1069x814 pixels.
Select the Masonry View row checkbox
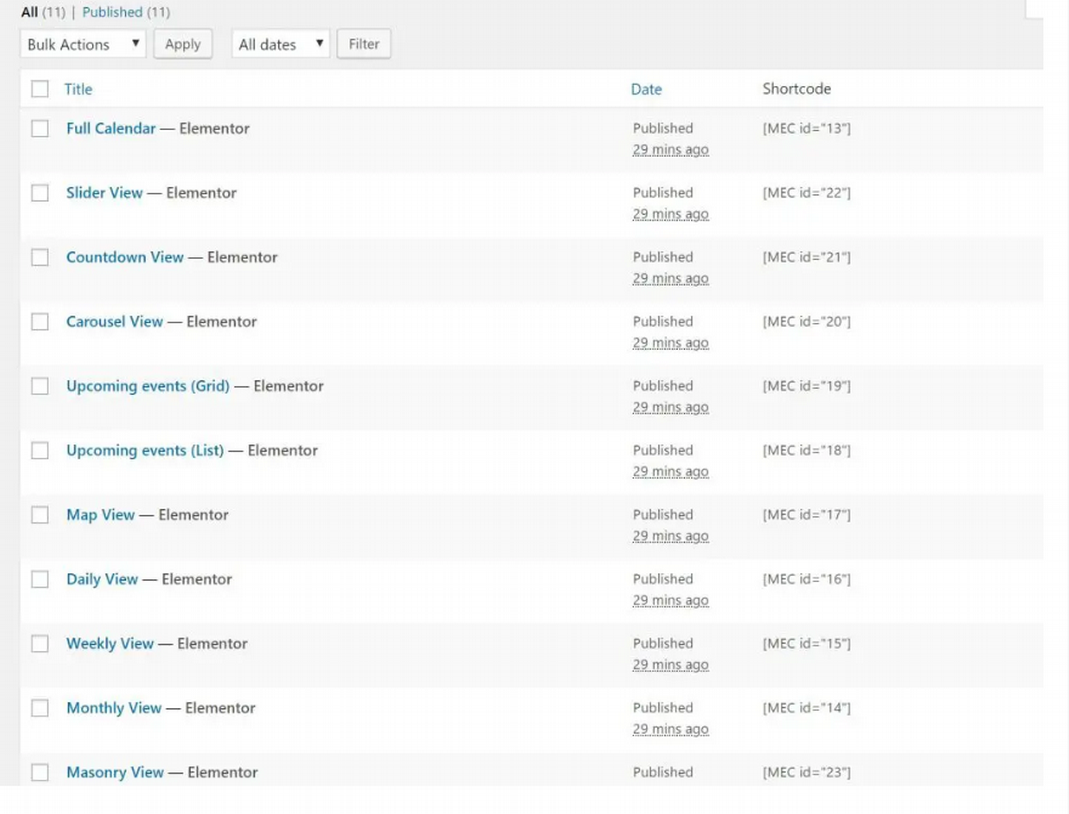(x=40, y=772)
